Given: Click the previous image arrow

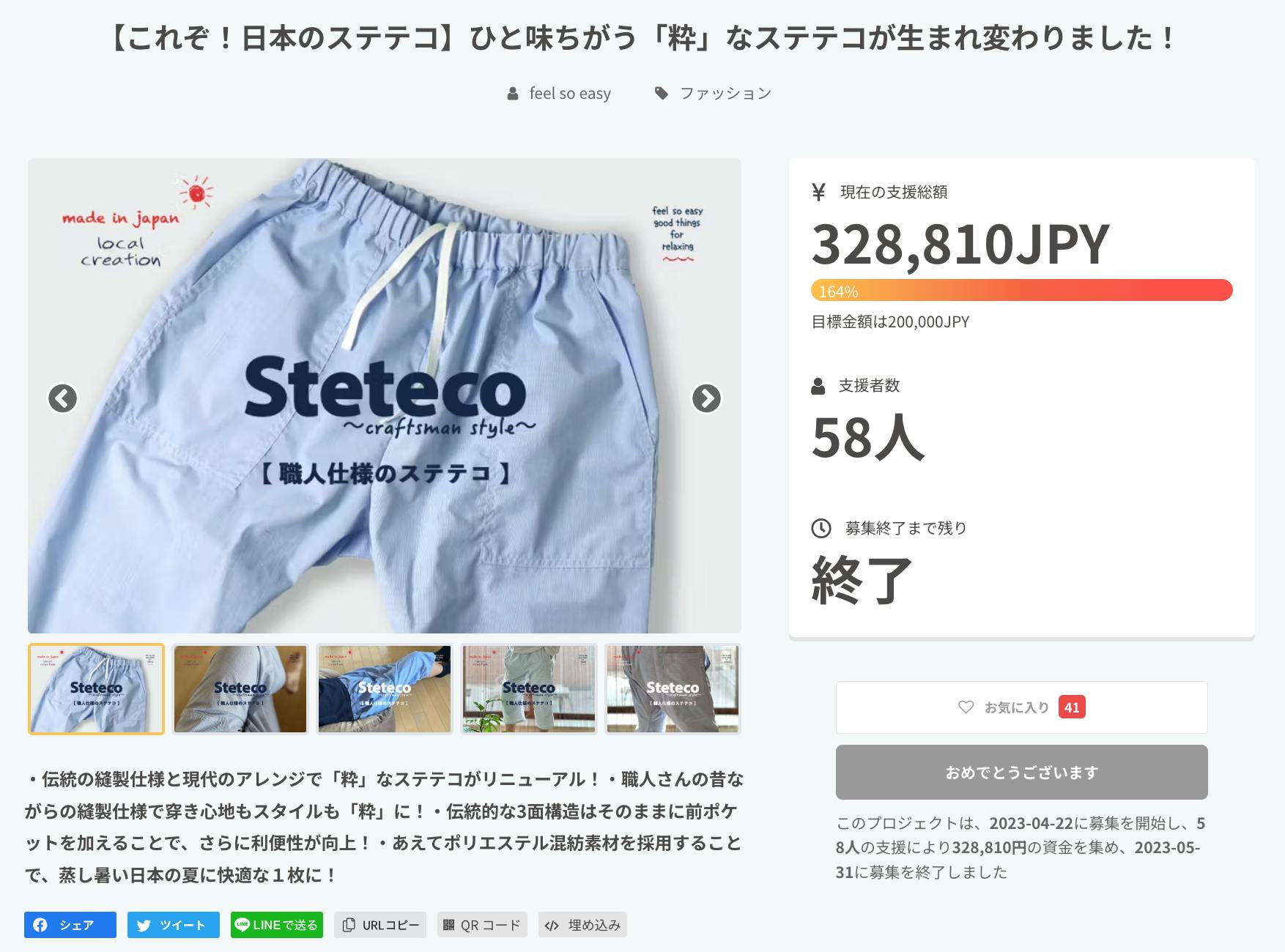Looking at the screenshot, I should (62, 398).
